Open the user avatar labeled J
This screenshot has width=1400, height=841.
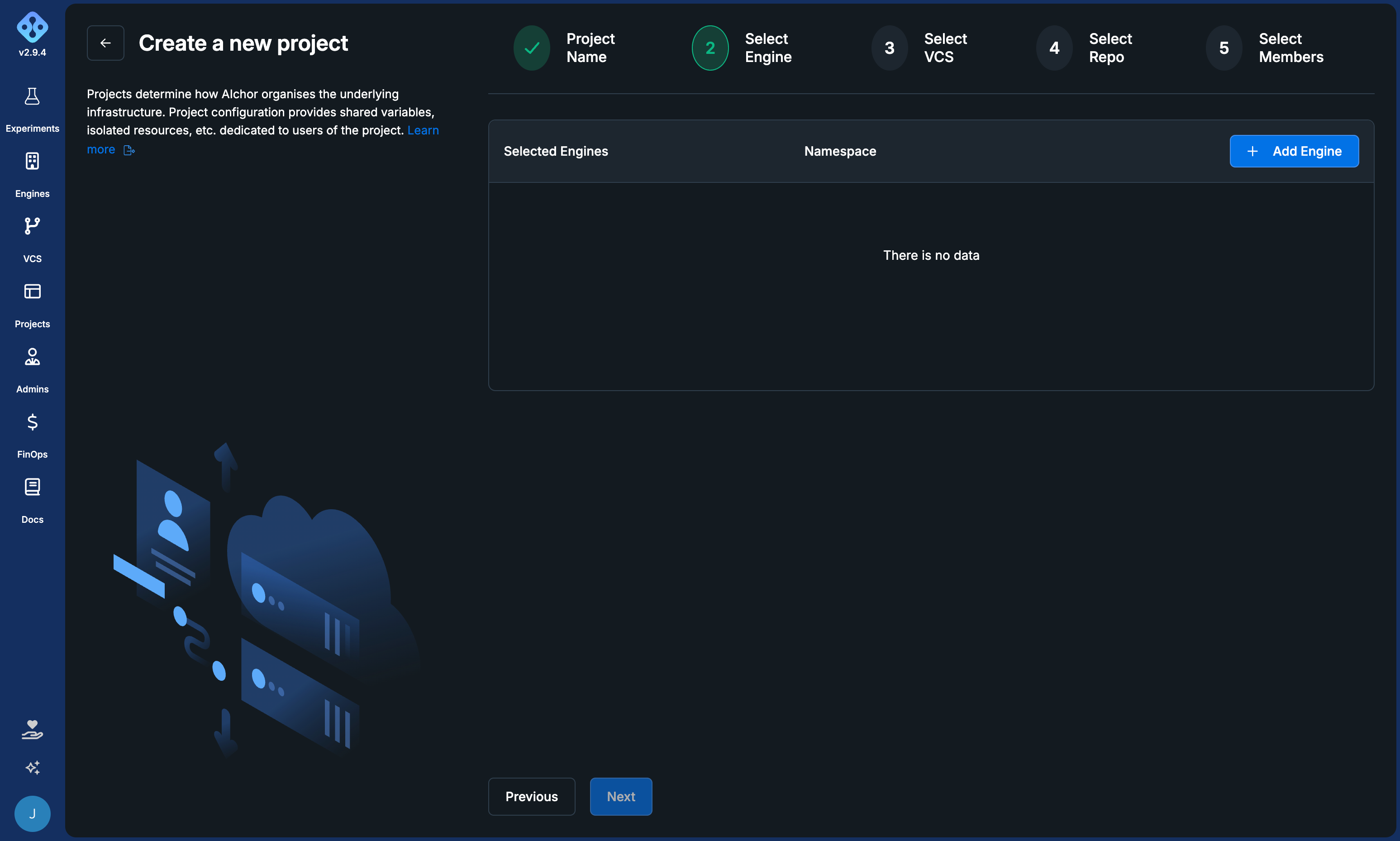coord(32,814)
